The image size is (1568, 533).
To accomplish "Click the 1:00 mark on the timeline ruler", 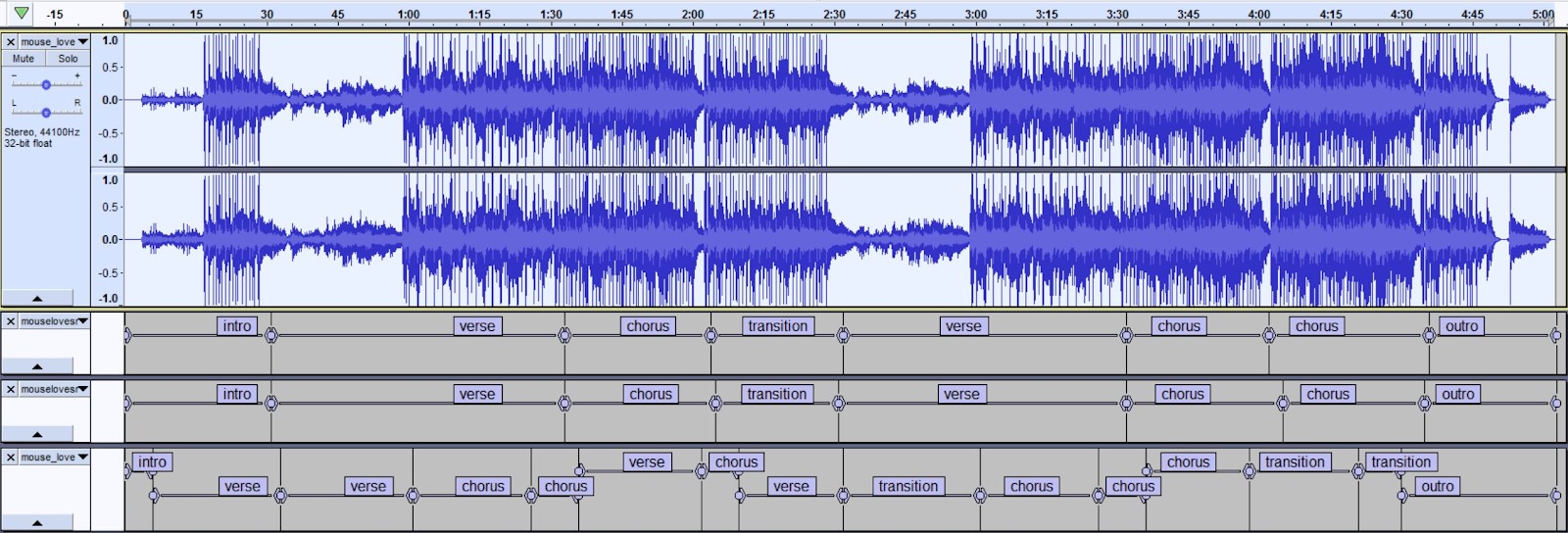I will [x=409, y=14].
